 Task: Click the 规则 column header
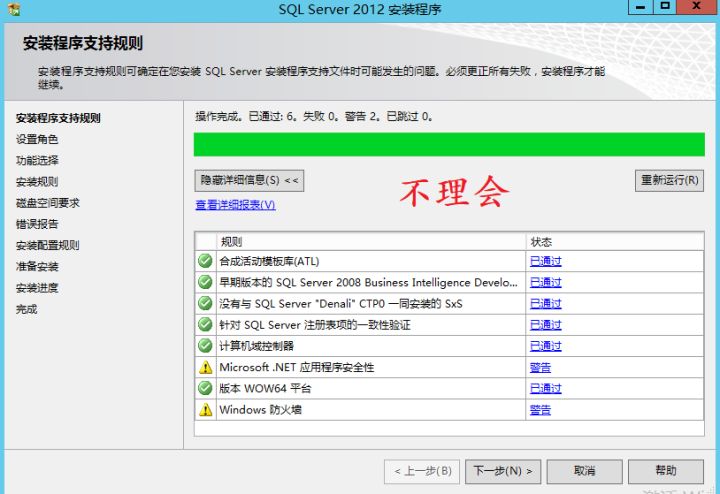(x=371, y=241)
